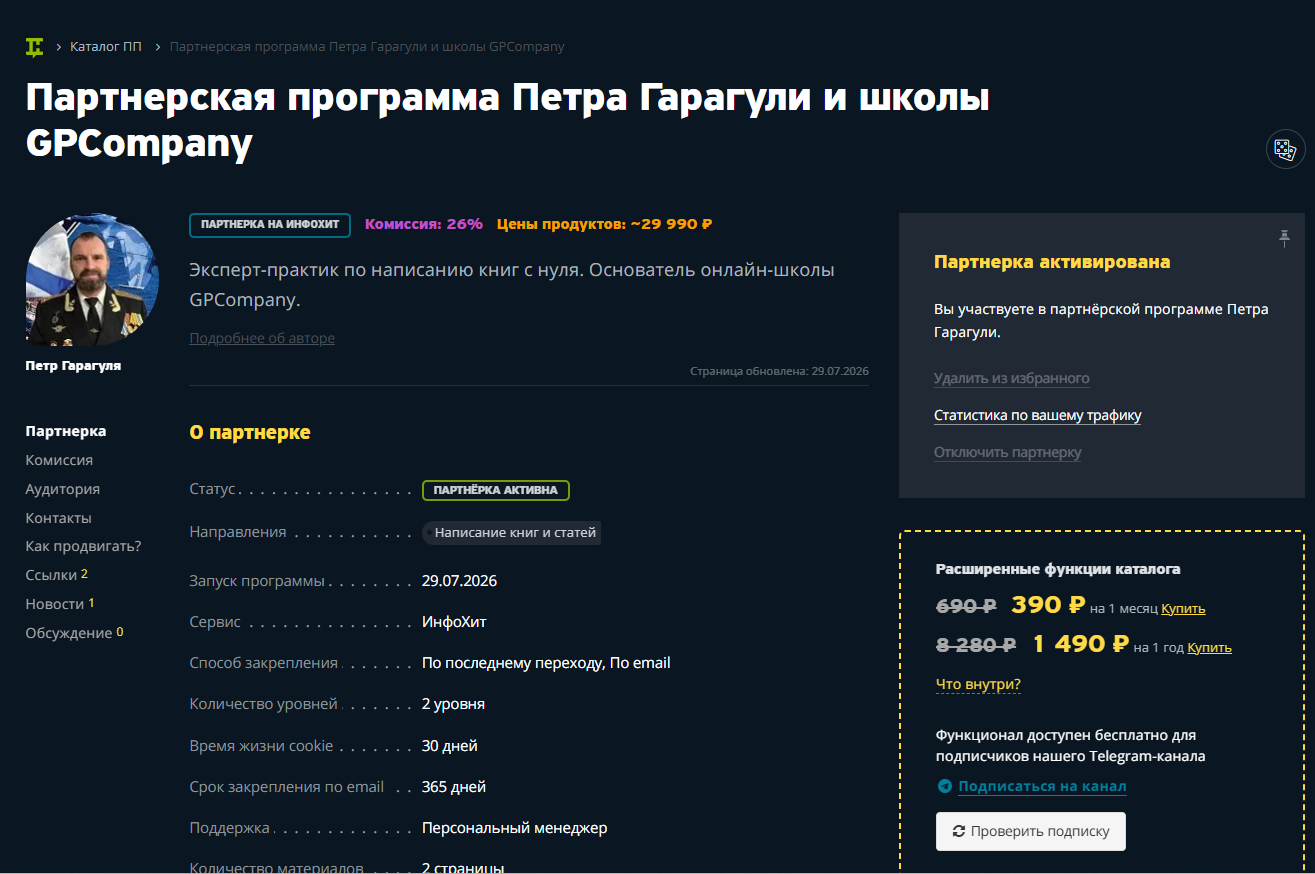Click the launch date value 29.07.2026
1315x874 pixels.
pyautogui.click(x=459, y=581)
